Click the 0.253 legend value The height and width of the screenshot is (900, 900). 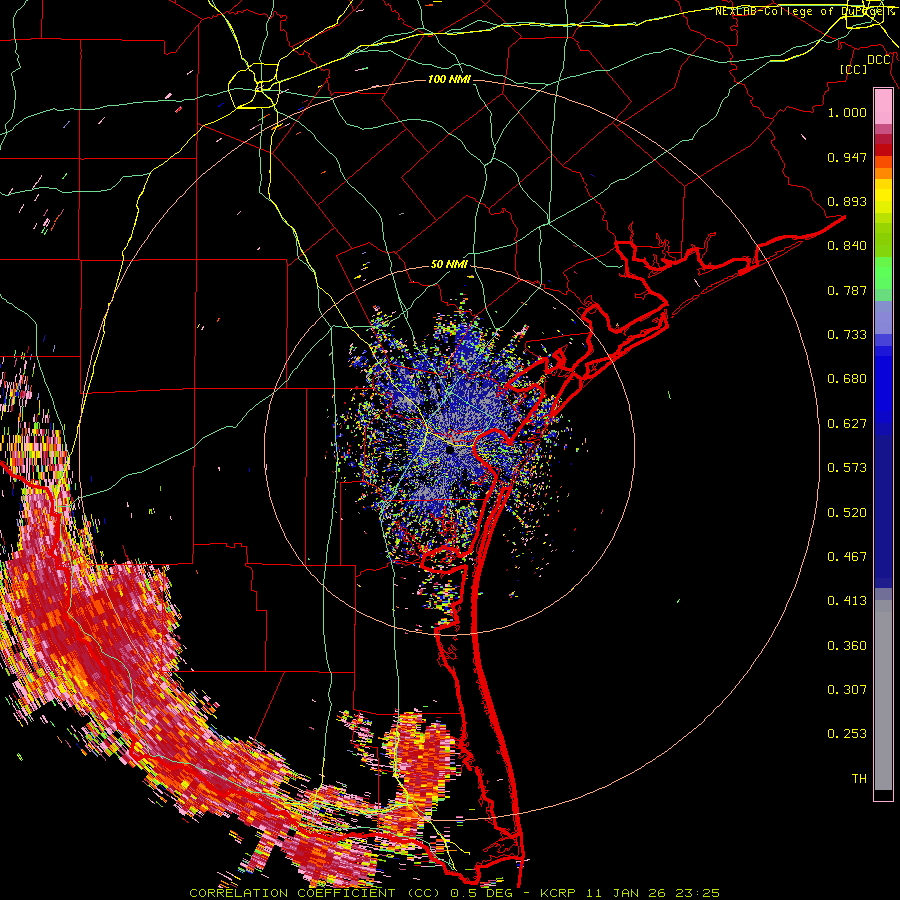(x=847, y=734)
